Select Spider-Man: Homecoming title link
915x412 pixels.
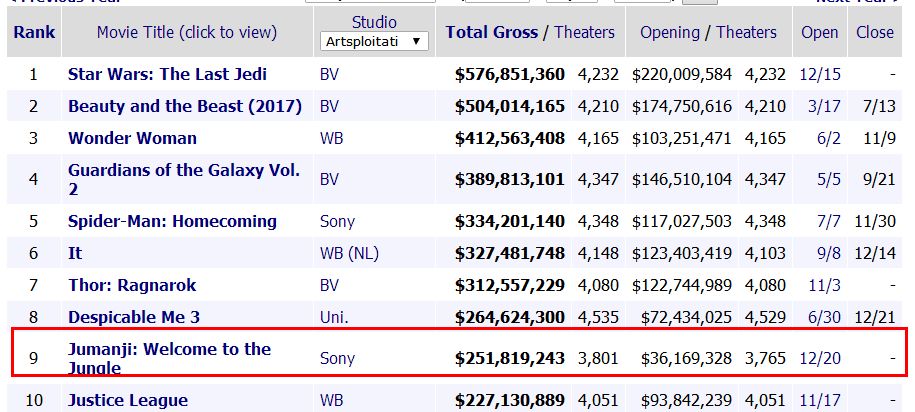click(172, 221)
